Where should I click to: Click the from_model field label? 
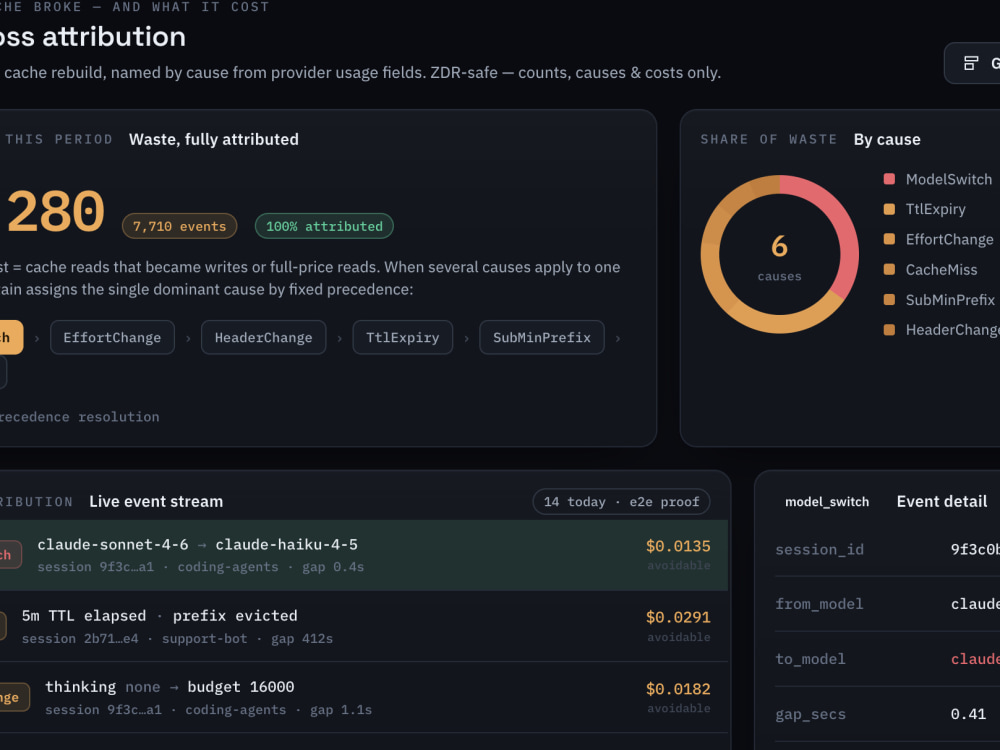[819, 604]
